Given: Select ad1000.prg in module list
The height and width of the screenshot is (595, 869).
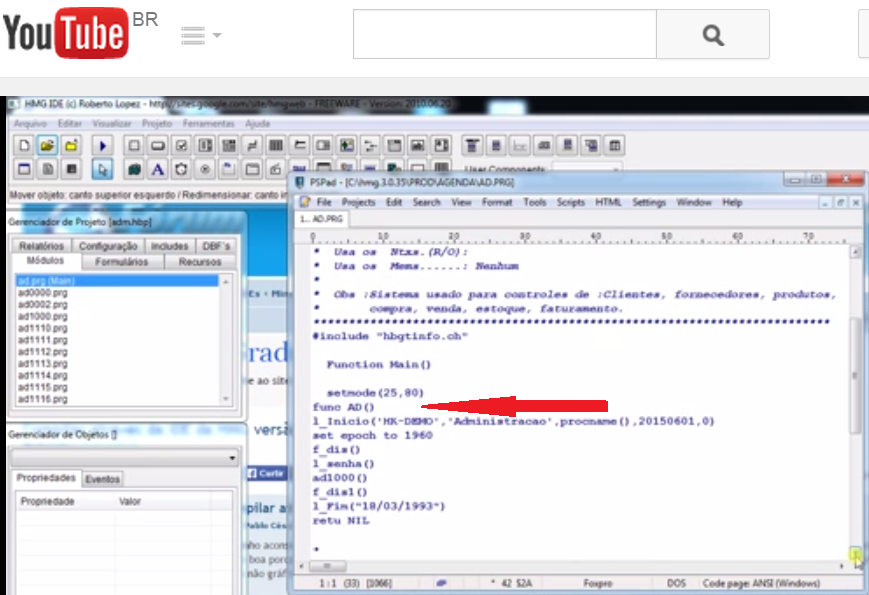Looking at the screenshot, I should coord(43,316).
